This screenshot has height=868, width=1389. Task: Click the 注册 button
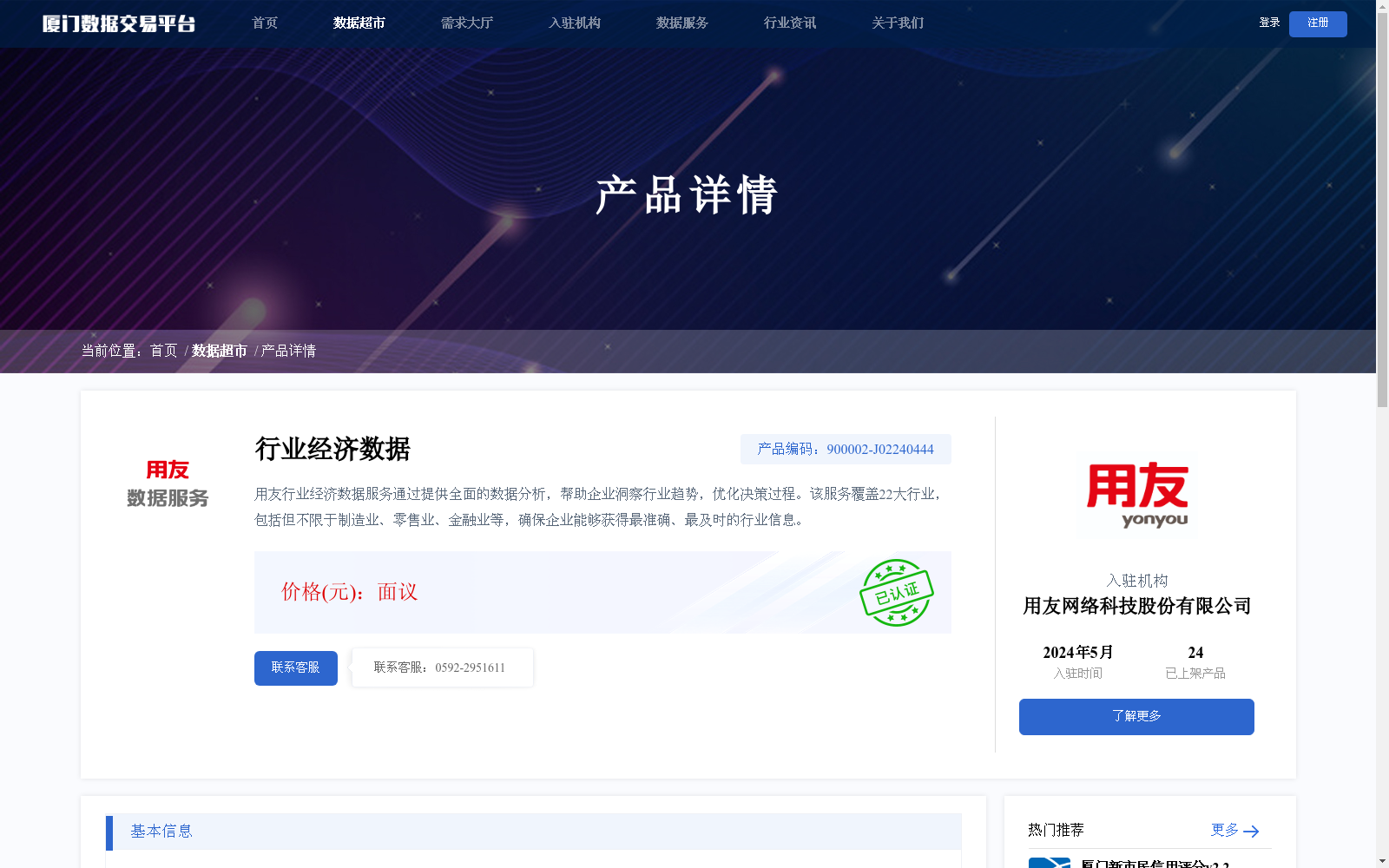1318,23
